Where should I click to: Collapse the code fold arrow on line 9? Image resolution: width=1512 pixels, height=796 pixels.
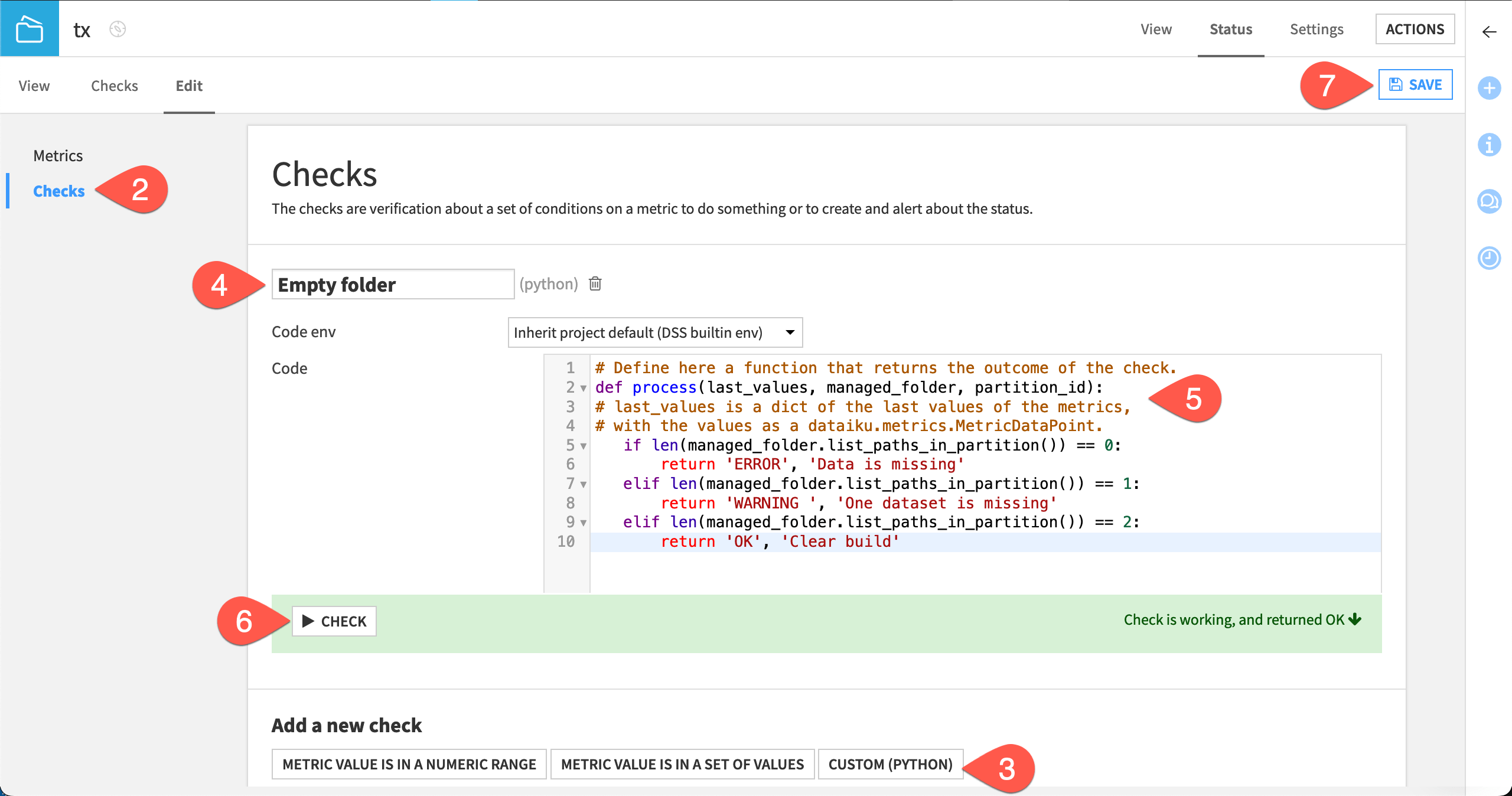[x=584, y=523]
